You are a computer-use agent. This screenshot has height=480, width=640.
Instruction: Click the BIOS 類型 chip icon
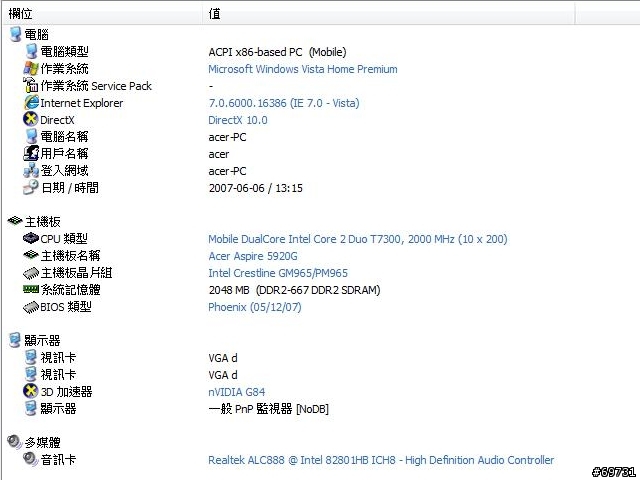click(x=31, y=307)
